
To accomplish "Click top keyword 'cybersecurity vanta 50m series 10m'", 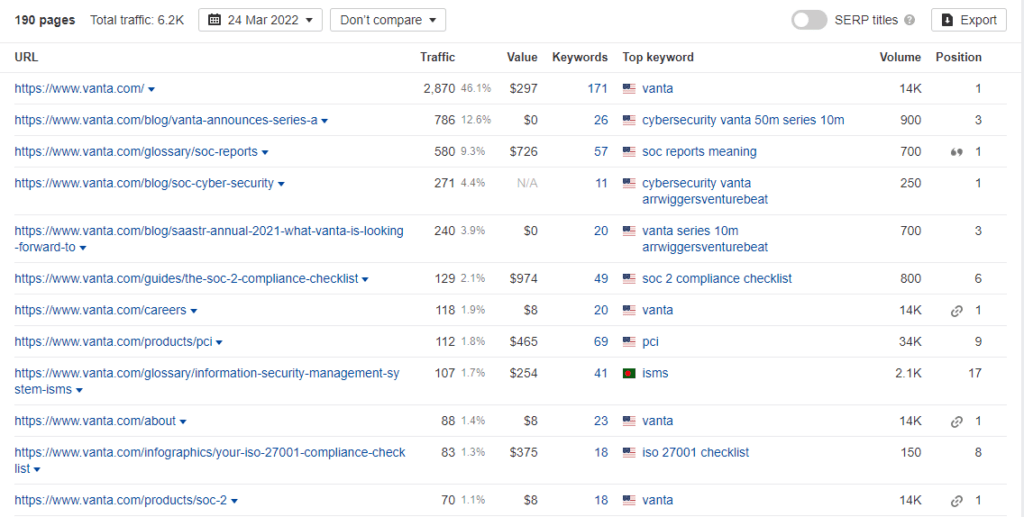I will point(743,120).
